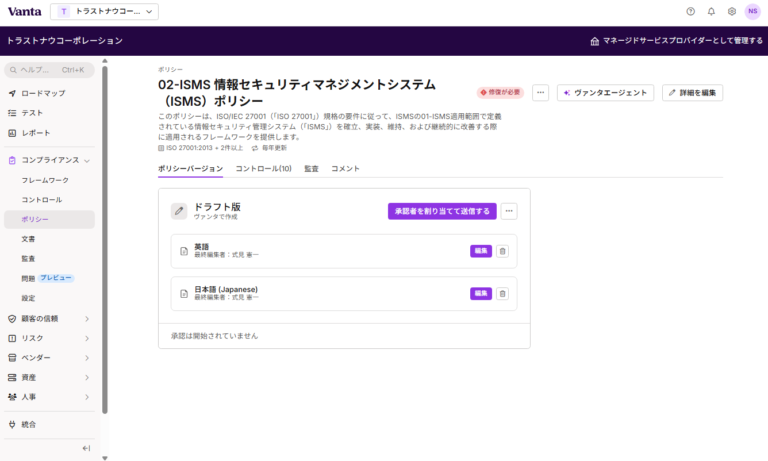The width and height of the screenshot is (768, 461).
Task: Click the リスク icon in sidebar
Action: 12,338
